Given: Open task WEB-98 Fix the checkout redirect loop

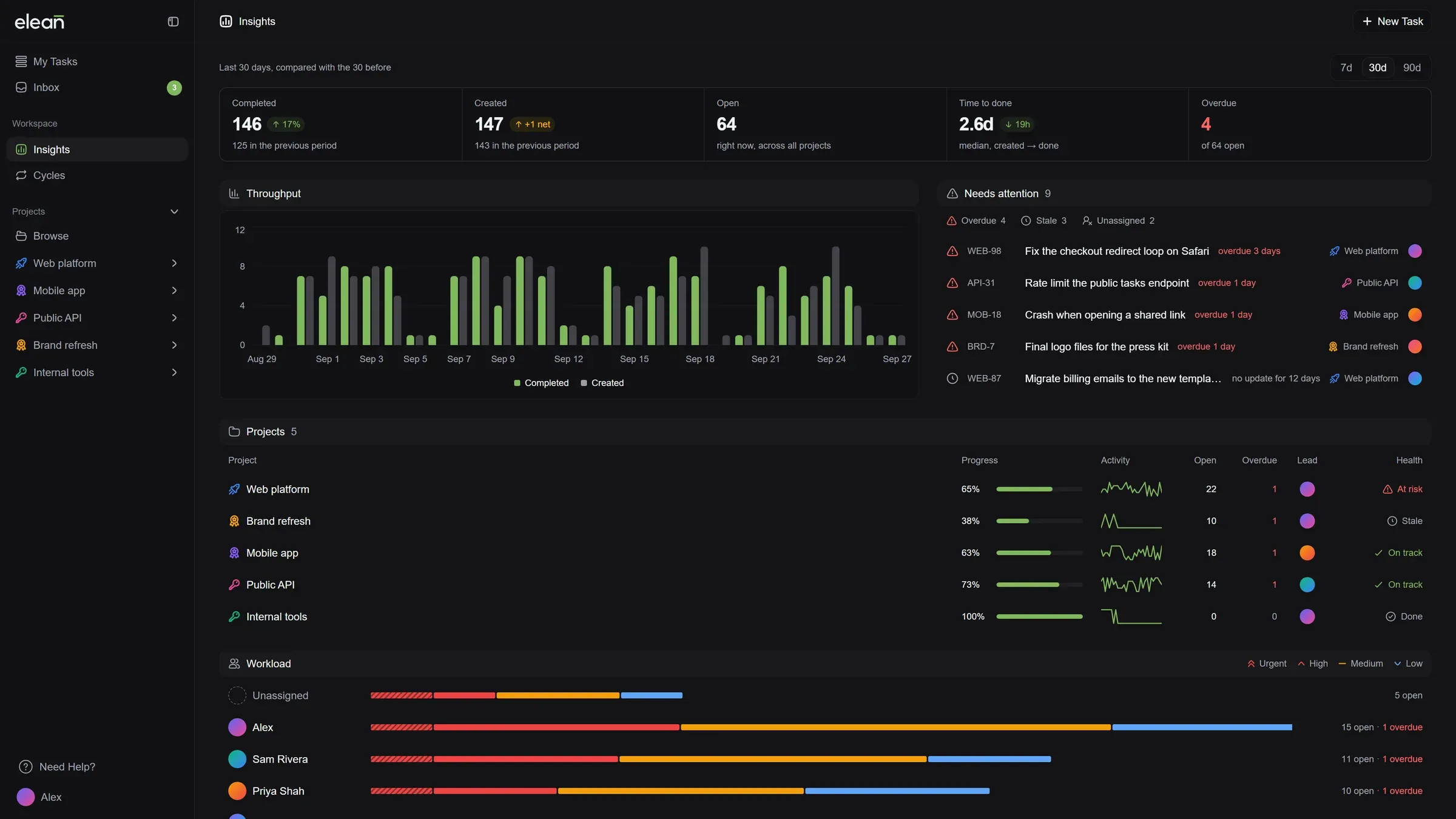Looking at the screenshot, I should [x=1184, y=251].
